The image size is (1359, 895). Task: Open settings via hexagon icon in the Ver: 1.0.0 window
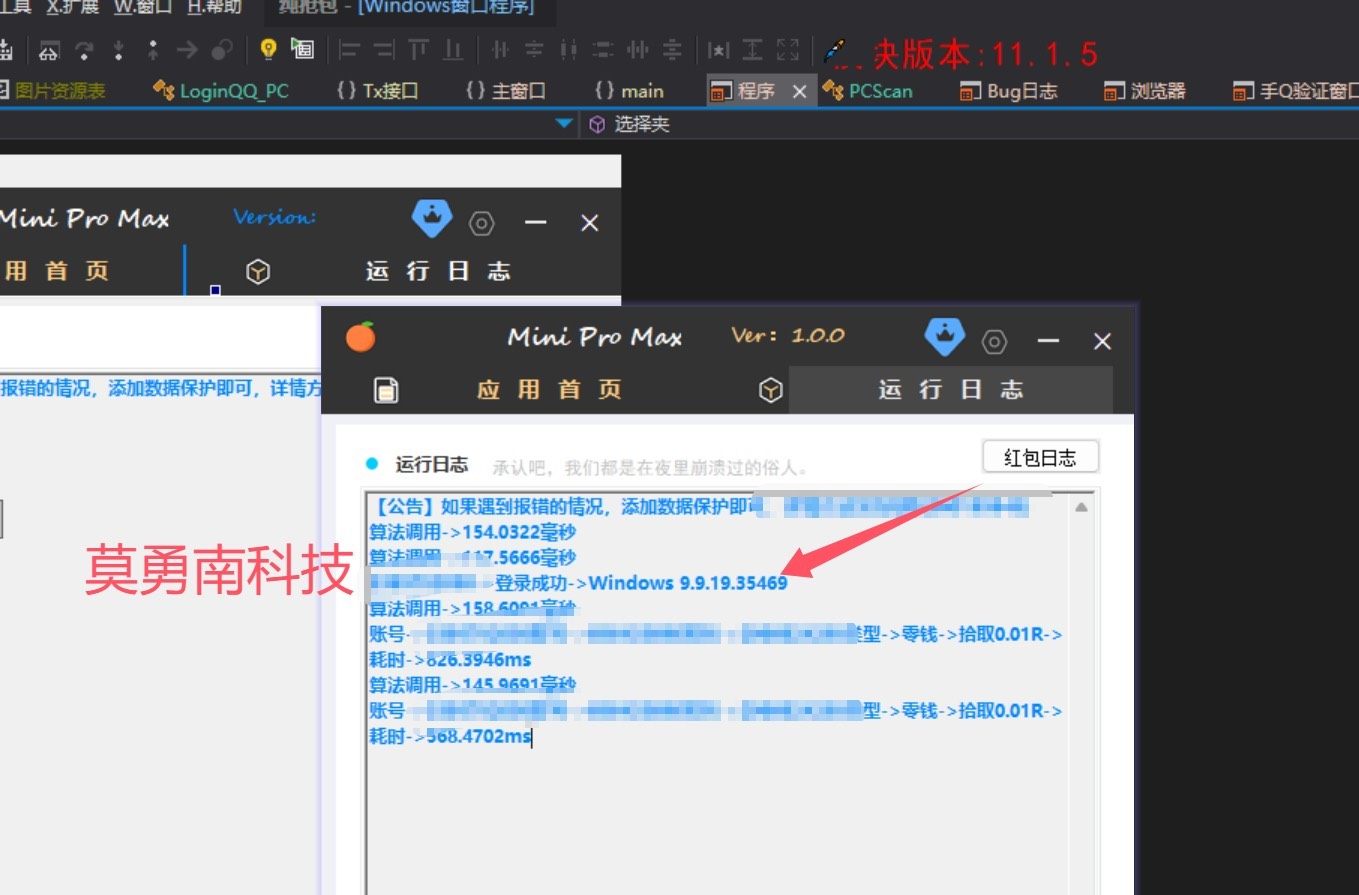pos(994,342)
